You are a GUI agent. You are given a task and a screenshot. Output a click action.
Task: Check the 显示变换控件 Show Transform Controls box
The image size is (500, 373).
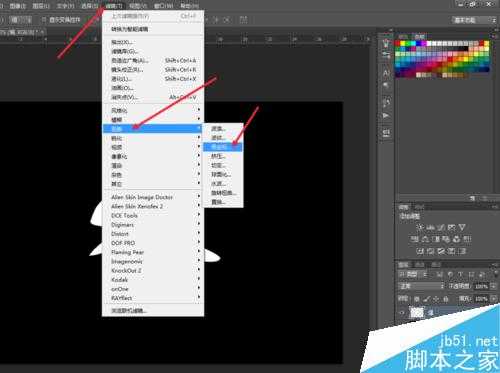pyautogui.click(x=44, y=20)
